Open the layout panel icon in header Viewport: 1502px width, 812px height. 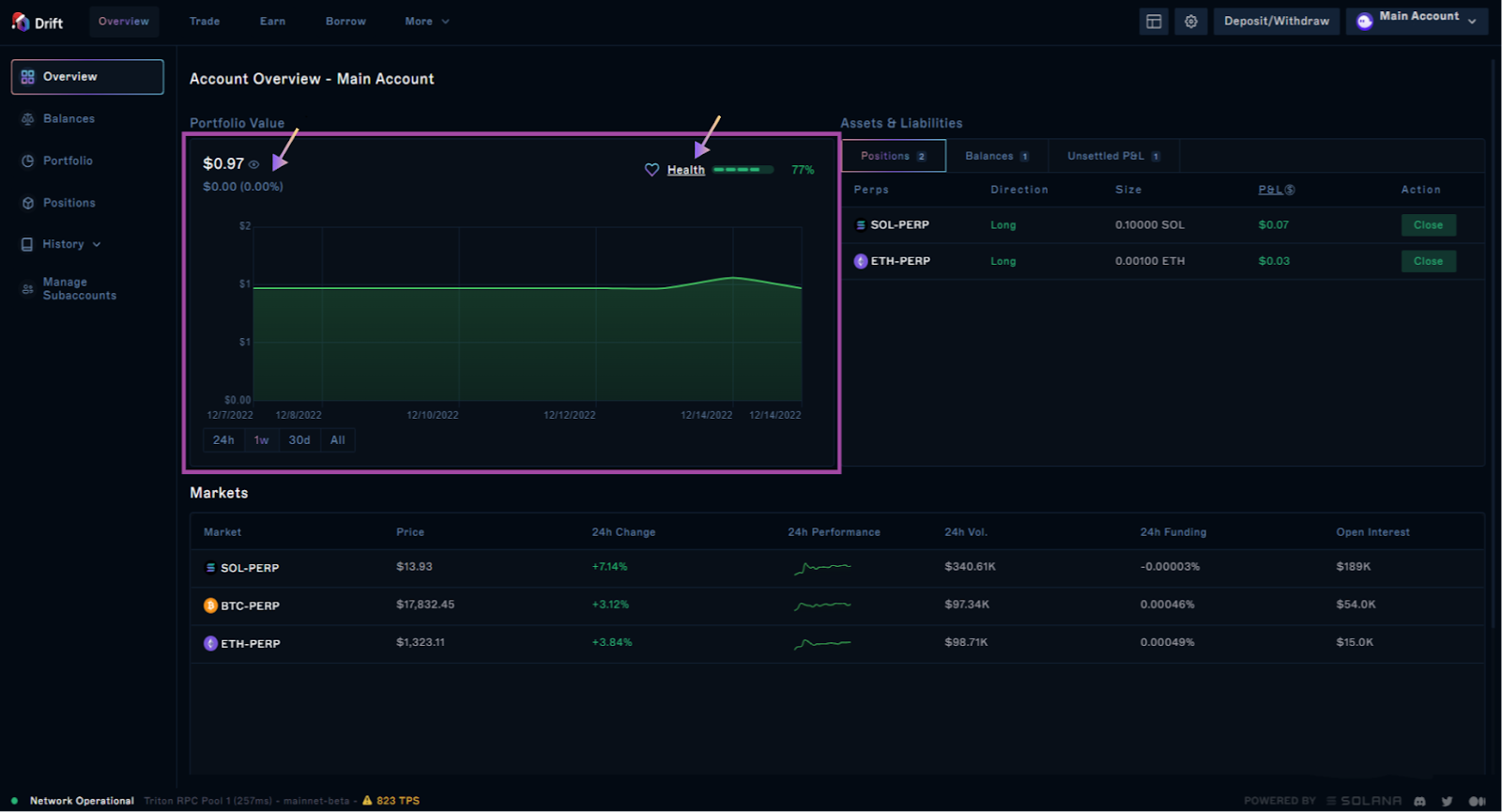[x=1154, y=22]
